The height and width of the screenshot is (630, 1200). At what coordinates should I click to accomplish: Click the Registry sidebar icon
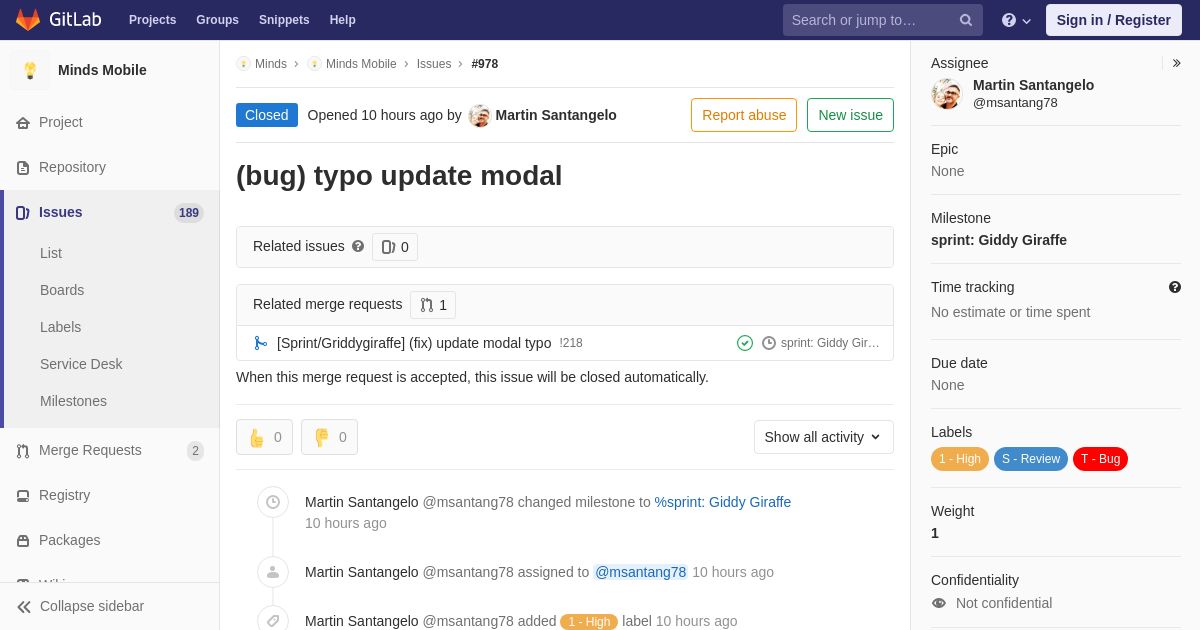[x=23, y=495]
